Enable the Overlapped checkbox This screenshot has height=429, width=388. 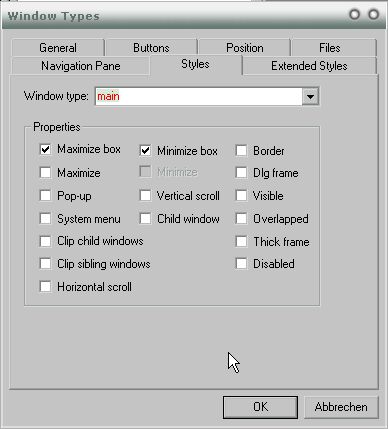tap(241, 219)
